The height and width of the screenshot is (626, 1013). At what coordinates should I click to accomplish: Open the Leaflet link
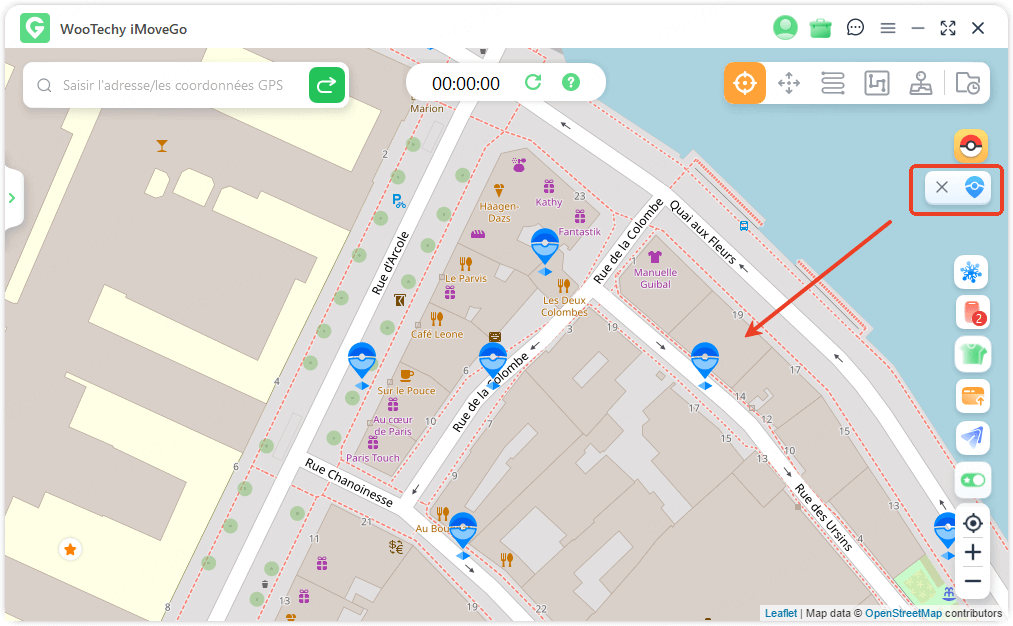(780, 613)
